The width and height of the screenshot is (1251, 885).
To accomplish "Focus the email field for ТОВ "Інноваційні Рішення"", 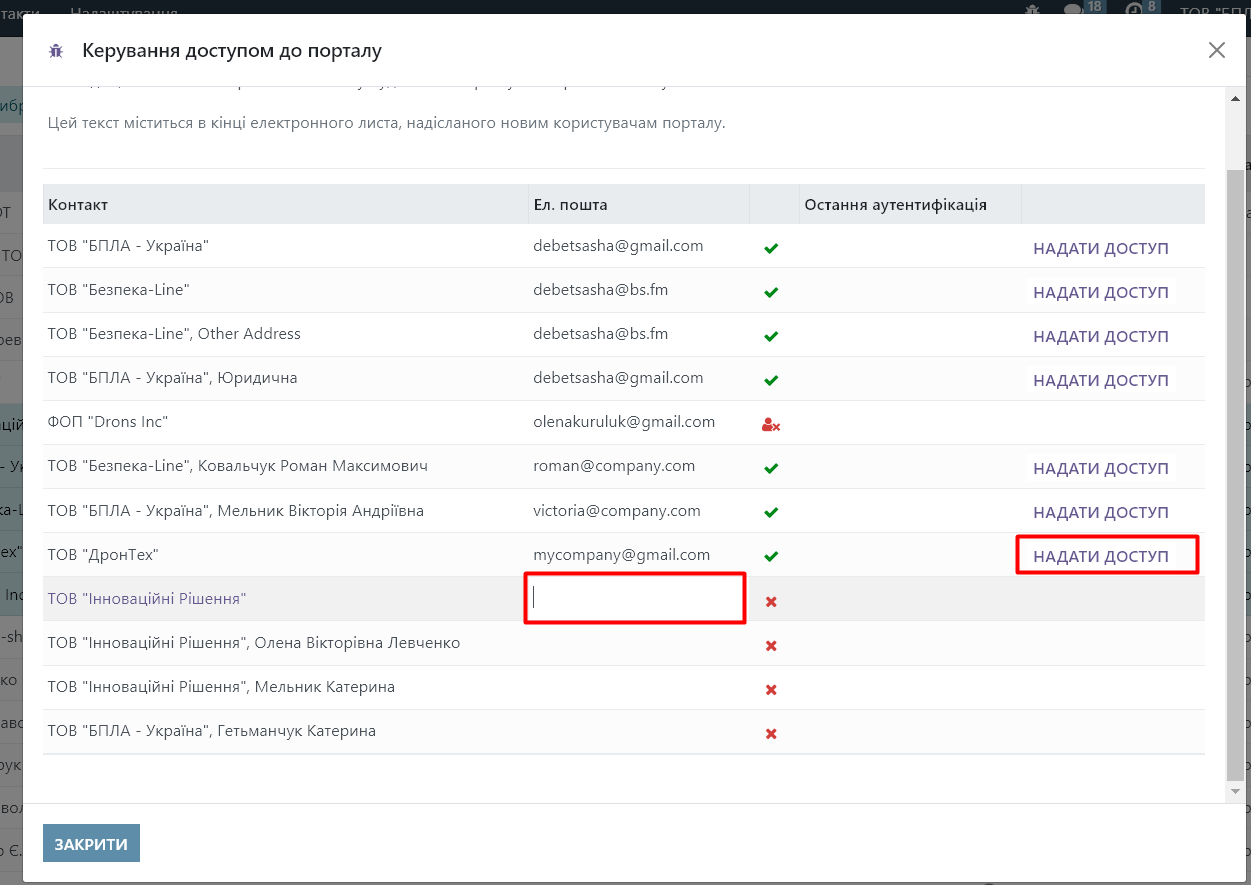I will [635, 598].
